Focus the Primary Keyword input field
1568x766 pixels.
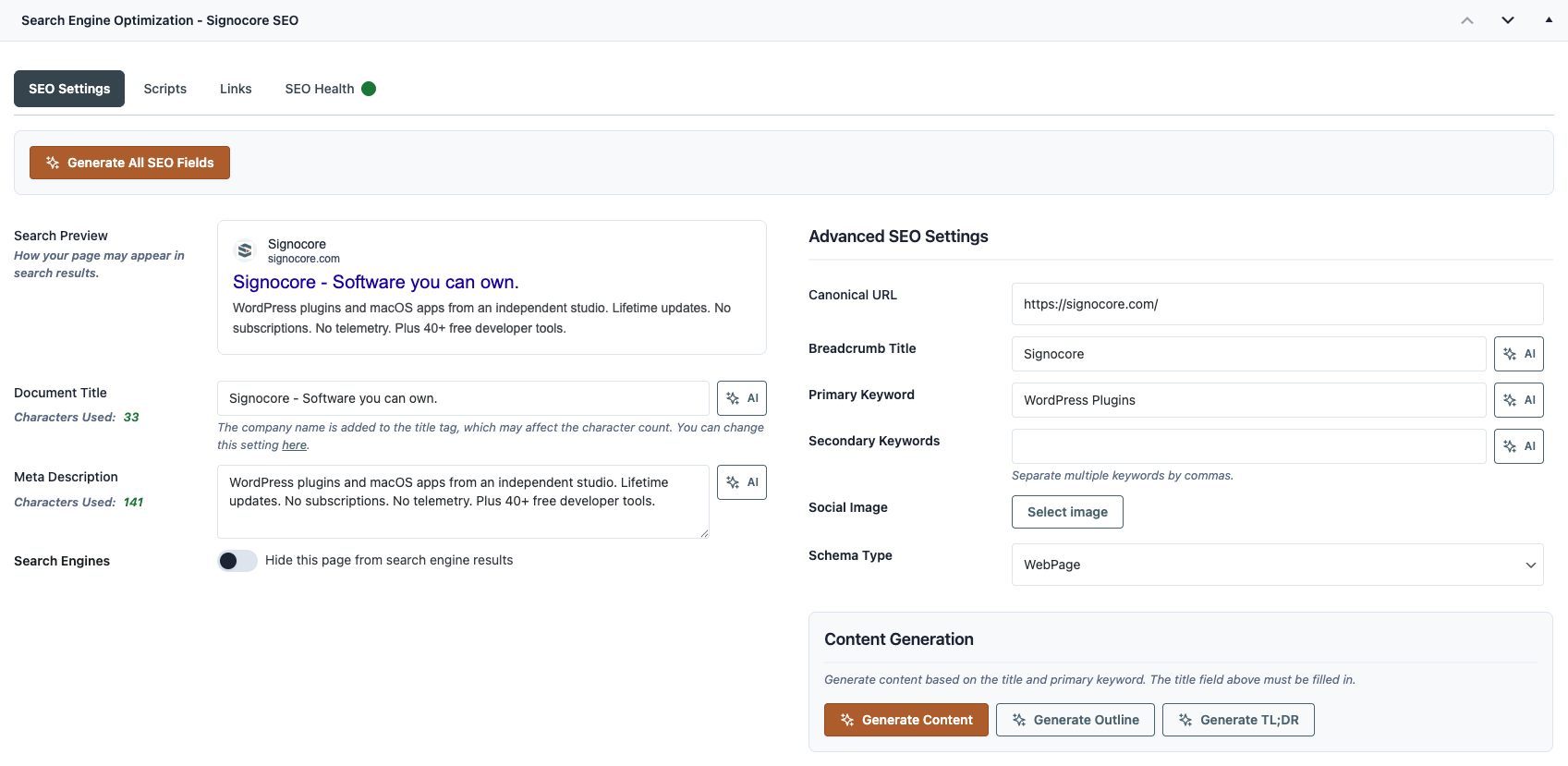pyautogui.click(x=1249, y=400)
